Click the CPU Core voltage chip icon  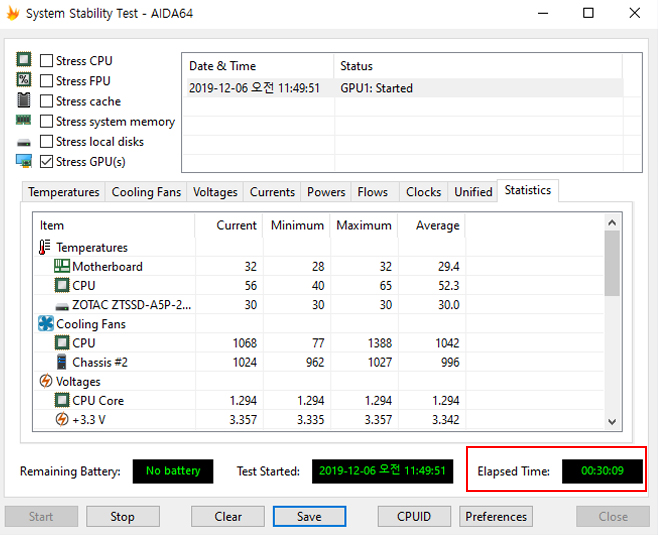pyautogui.click(x=62, y=400)
